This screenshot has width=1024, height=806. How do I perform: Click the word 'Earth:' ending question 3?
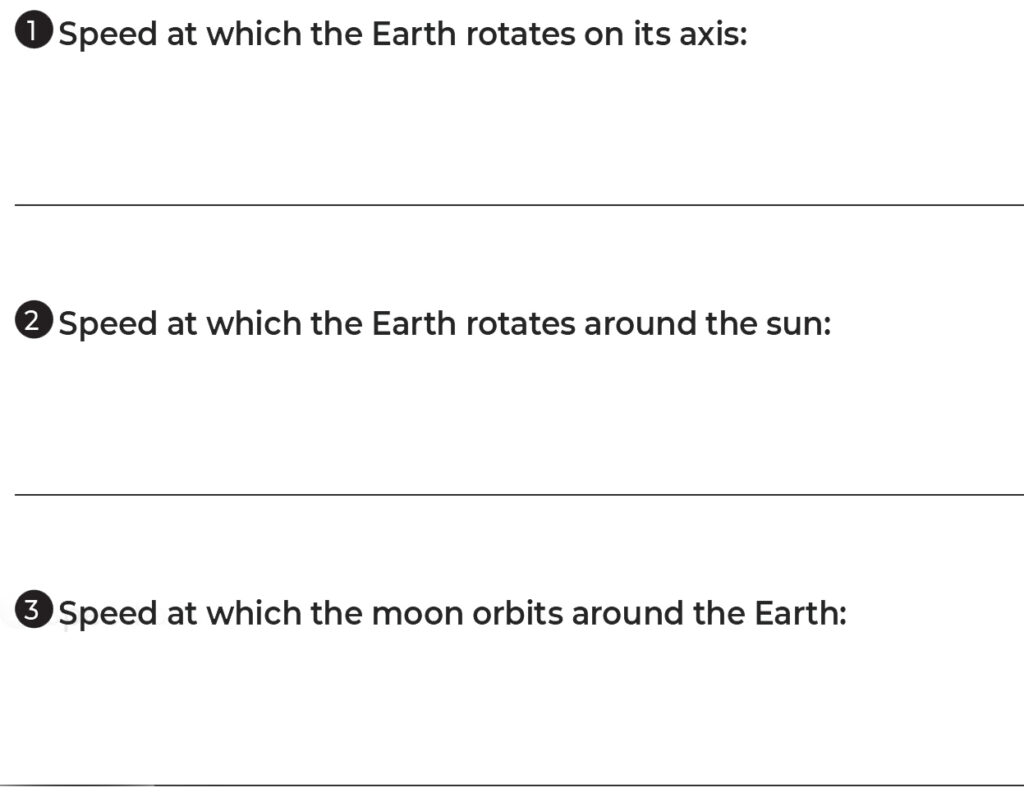pos(801,613)
